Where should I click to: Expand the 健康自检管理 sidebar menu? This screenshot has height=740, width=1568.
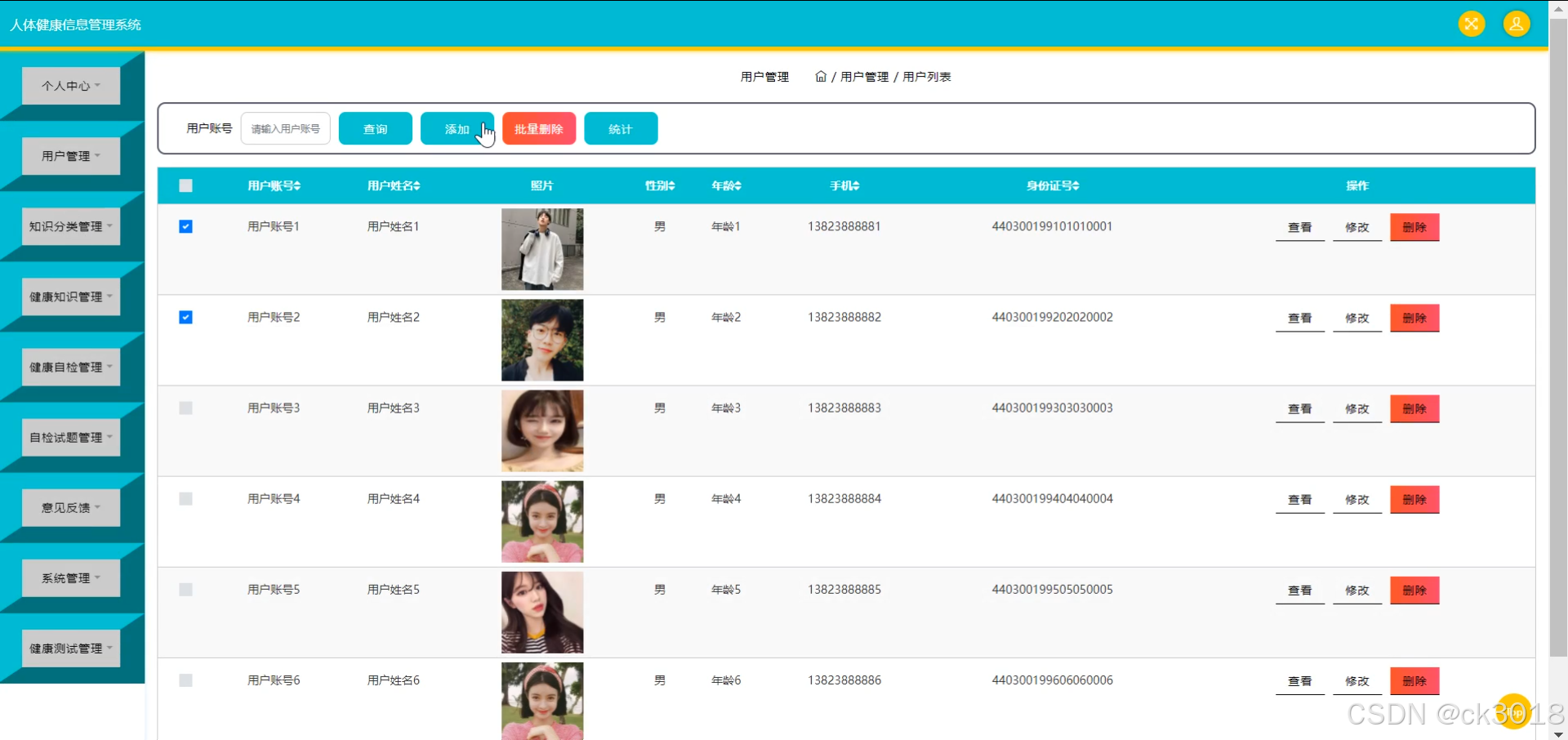coord(71,367)
